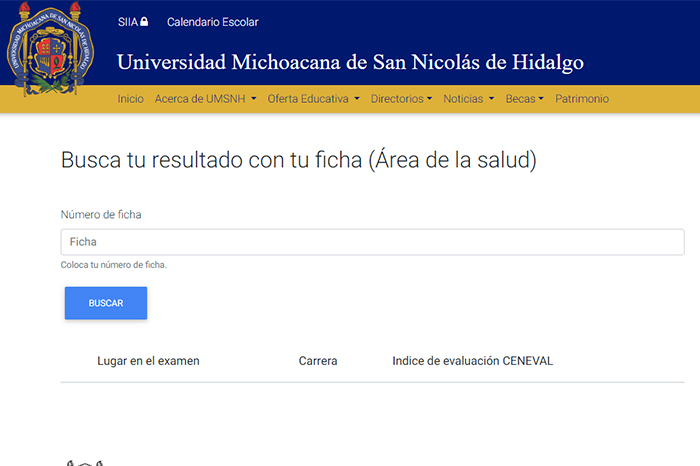Click the partially visible icon at bottom left
Image resolution: width=700 pixels, height=466 pixels.
pos(85,462)
